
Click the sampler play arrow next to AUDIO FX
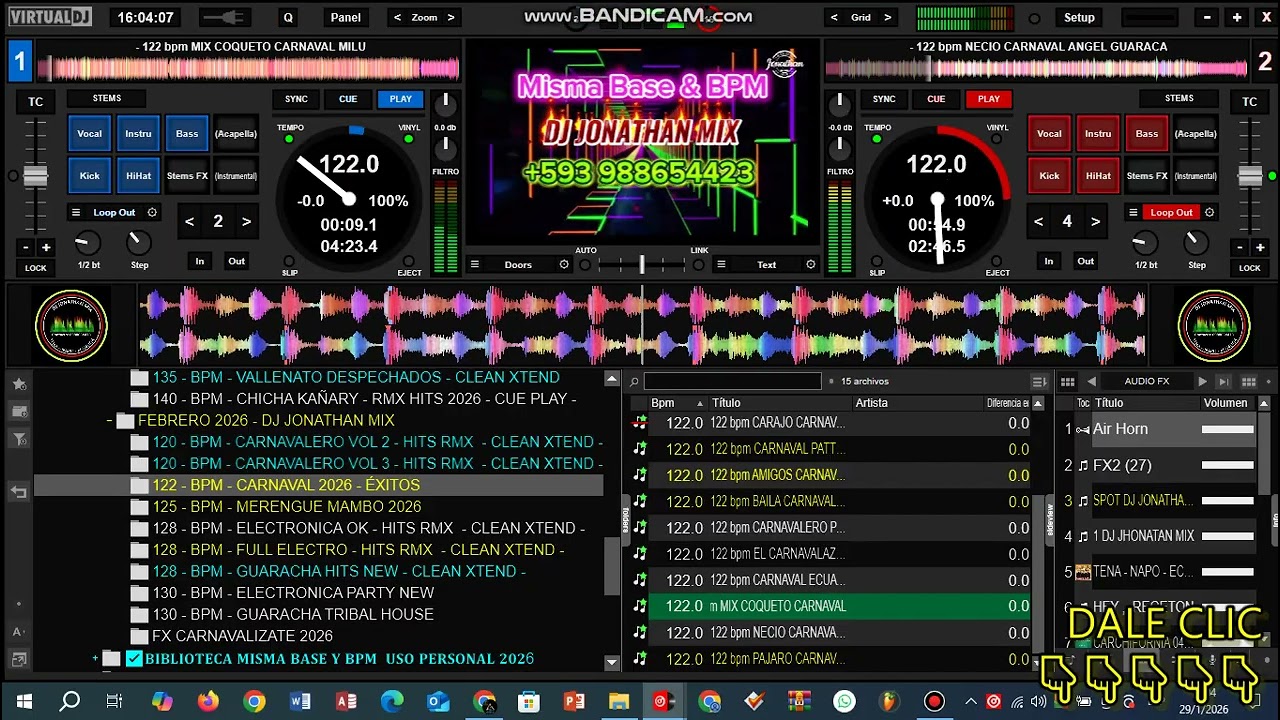click(x=1202, y=381)
